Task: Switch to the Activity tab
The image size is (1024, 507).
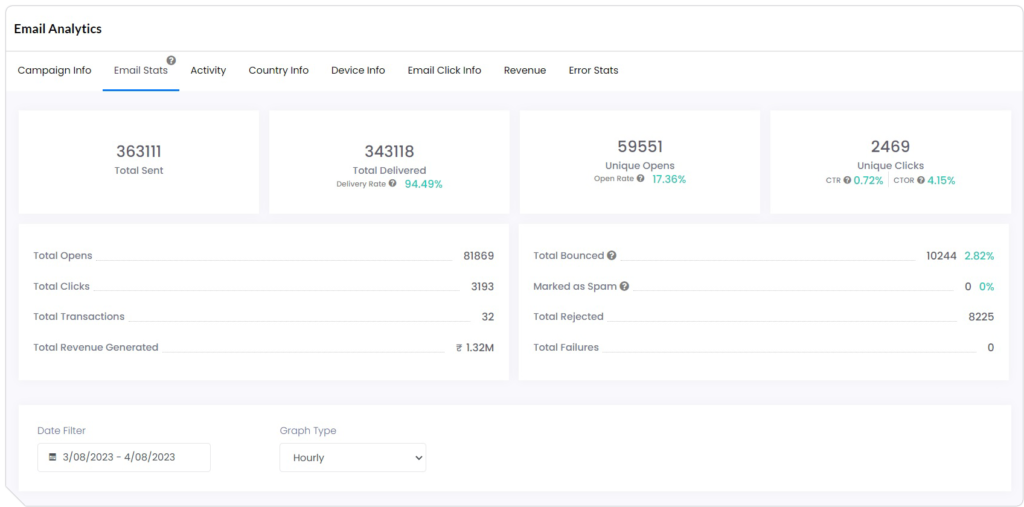Action: (x=208, y=71)
